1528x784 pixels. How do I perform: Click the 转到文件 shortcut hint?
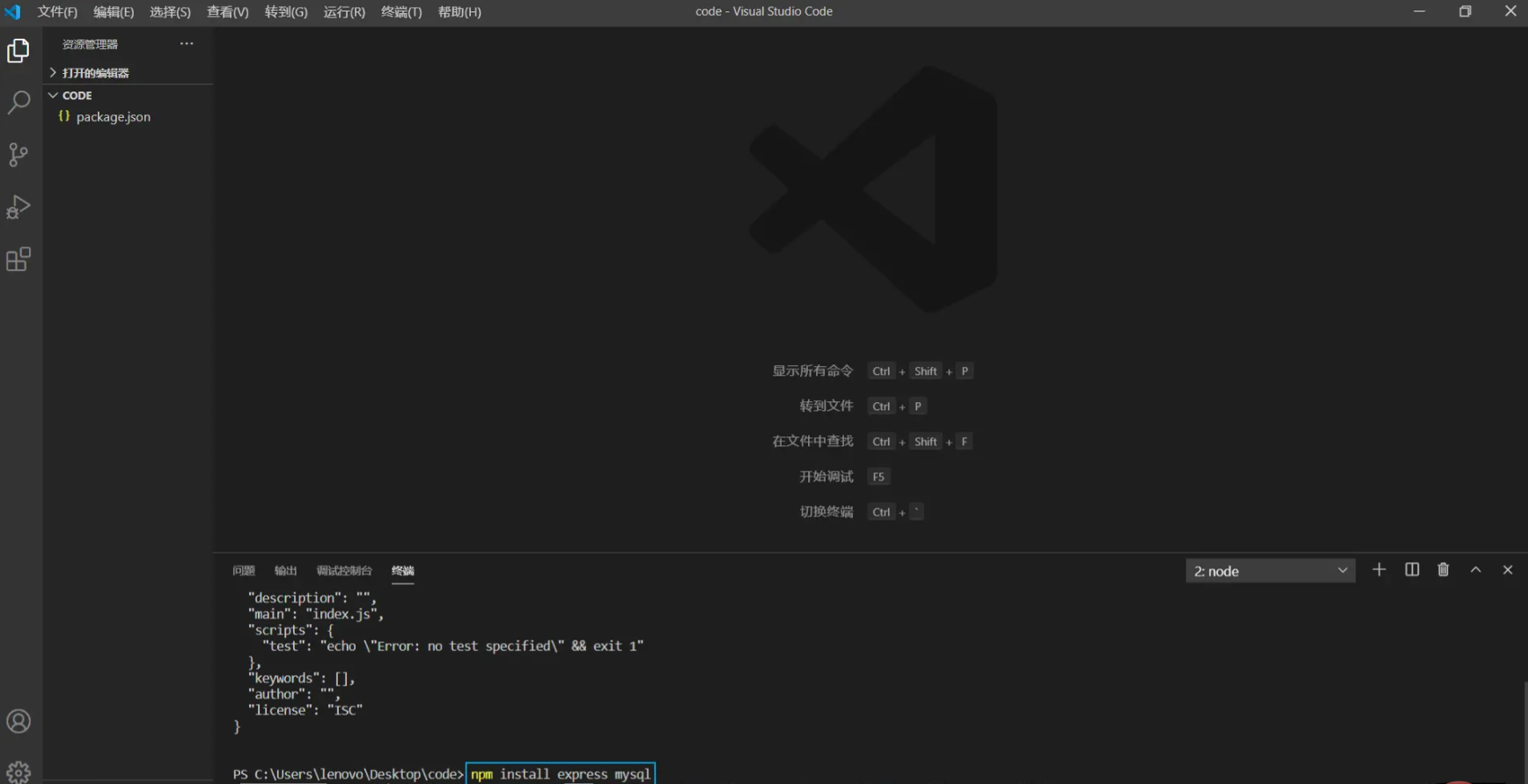coord(826,406)
